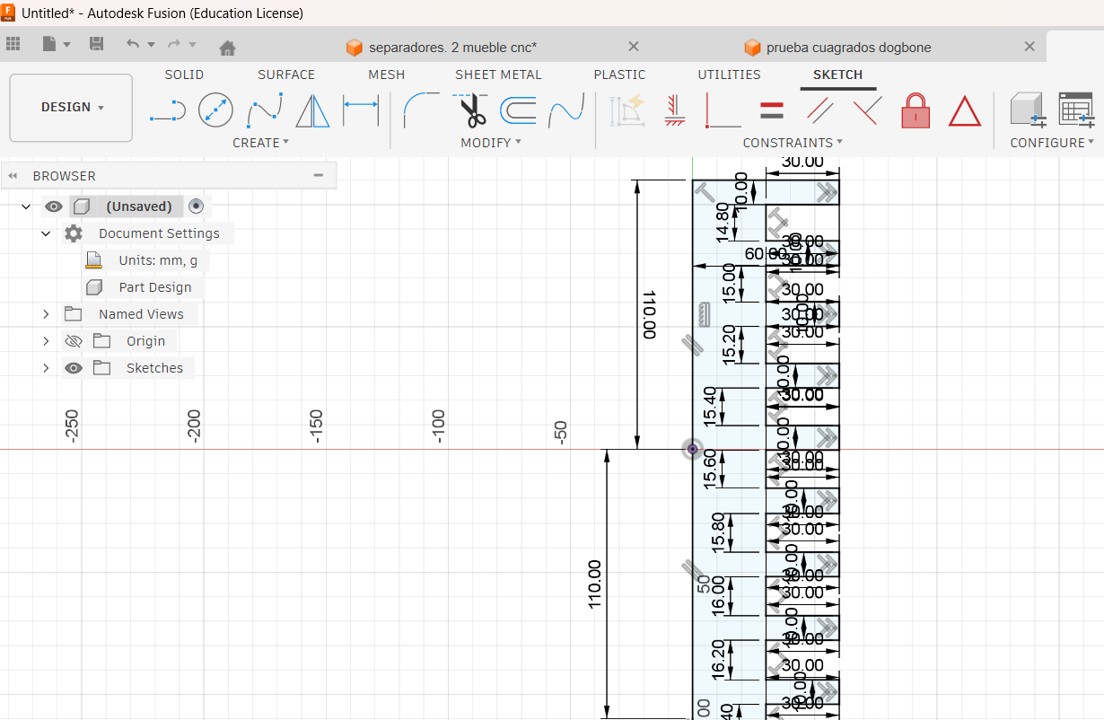Apply Perpendicular corner constraint
Viewport: 1104px width, 720px height.
coord(722,110)
